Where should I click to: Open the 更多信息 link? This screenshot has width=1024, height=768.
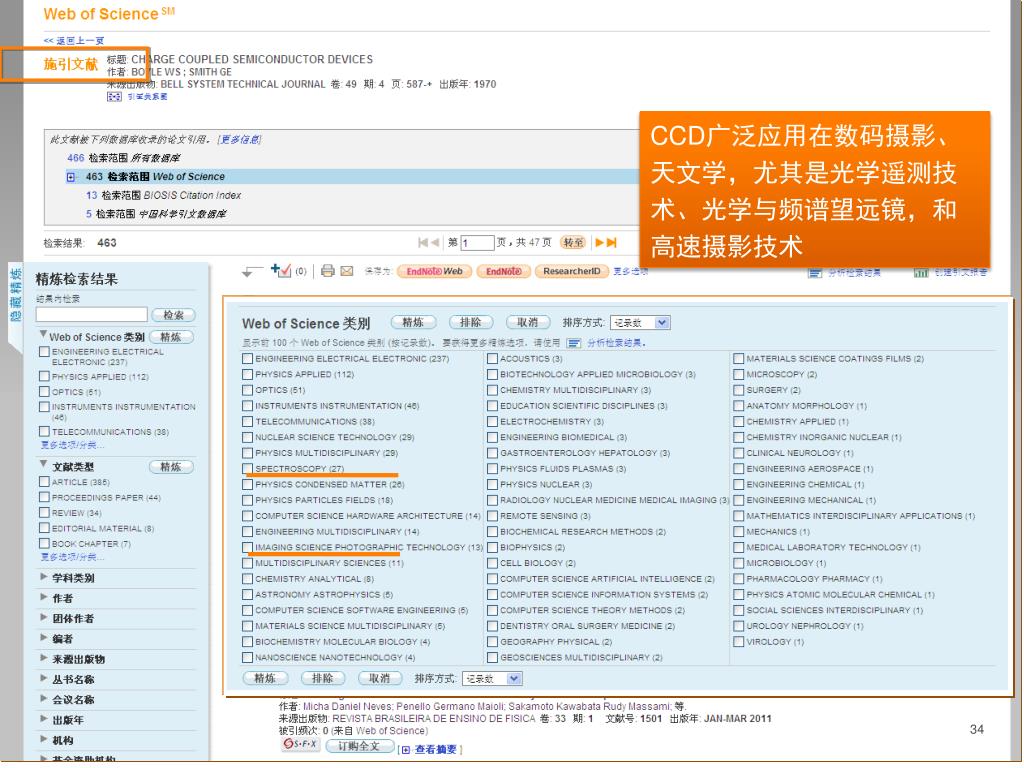coord(240,140)
